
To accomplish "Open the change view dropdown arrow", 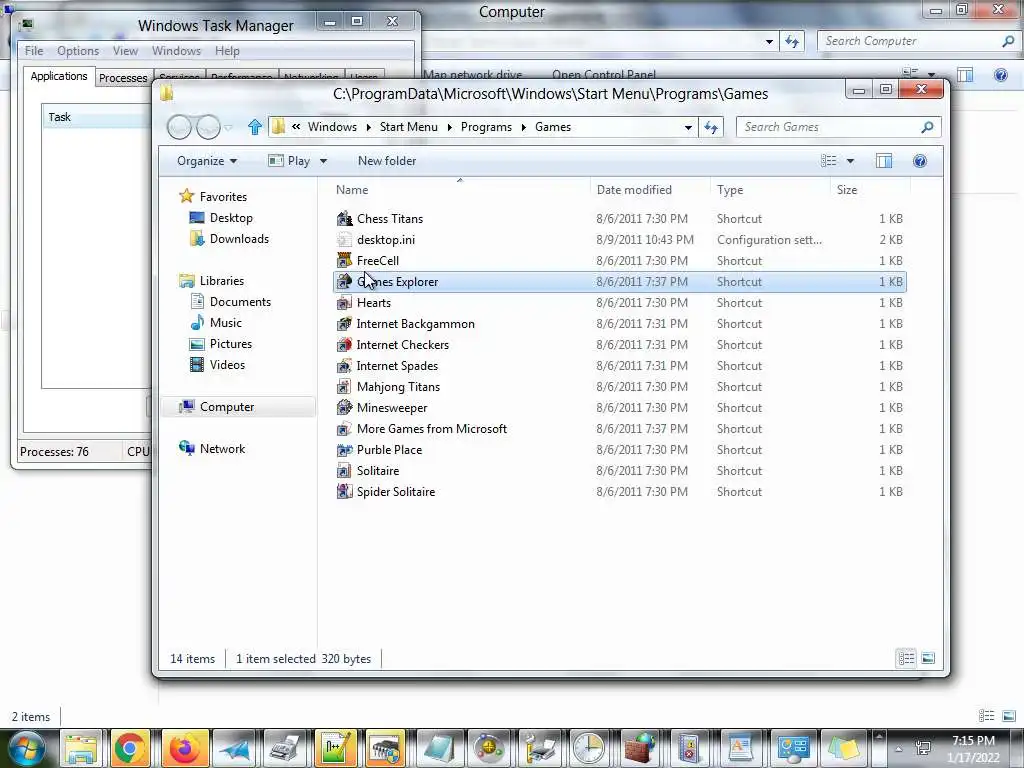I will pyautogui.click(x=850, y=161).
